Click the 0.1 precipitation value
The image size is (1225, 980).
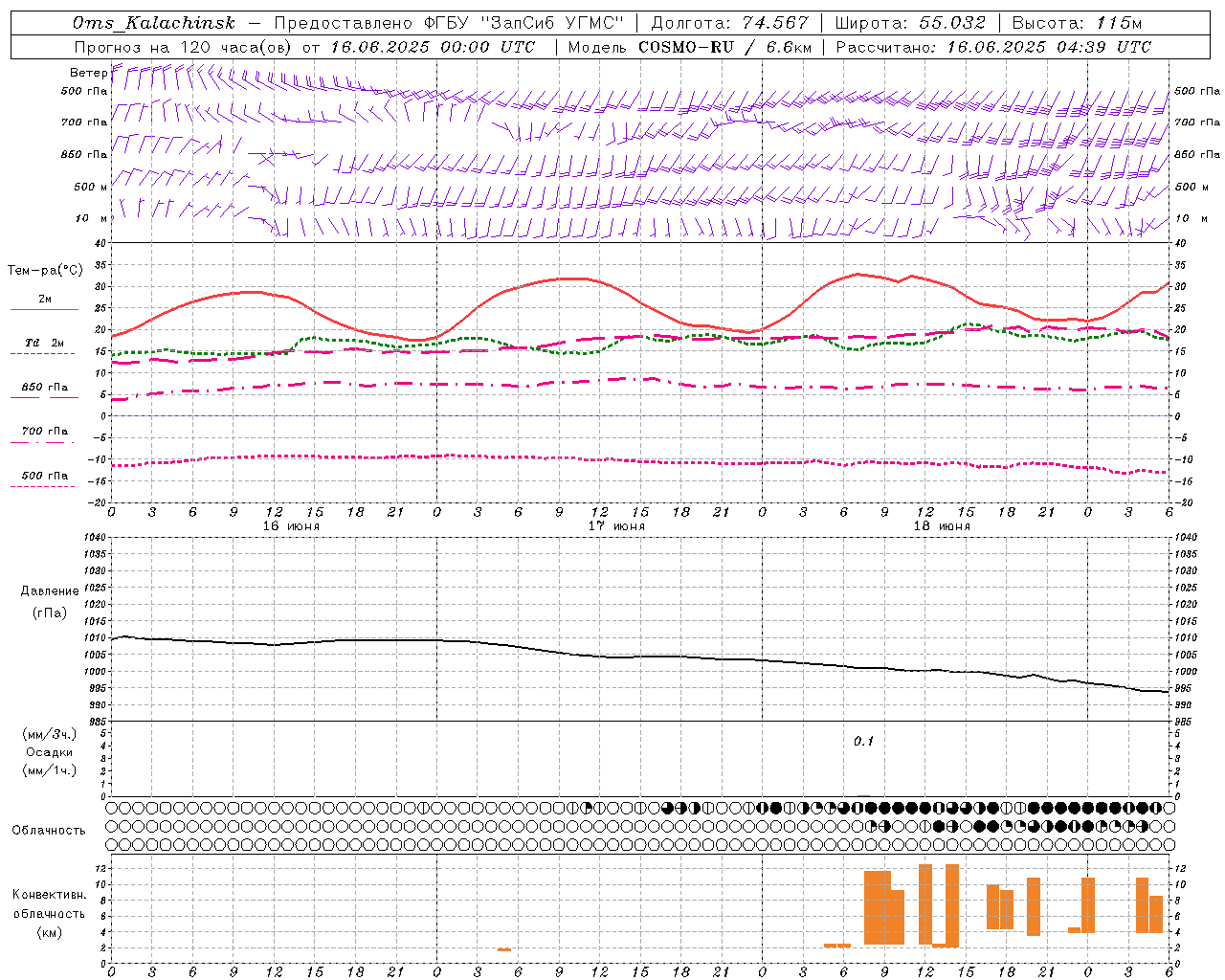tap(863, 742)
